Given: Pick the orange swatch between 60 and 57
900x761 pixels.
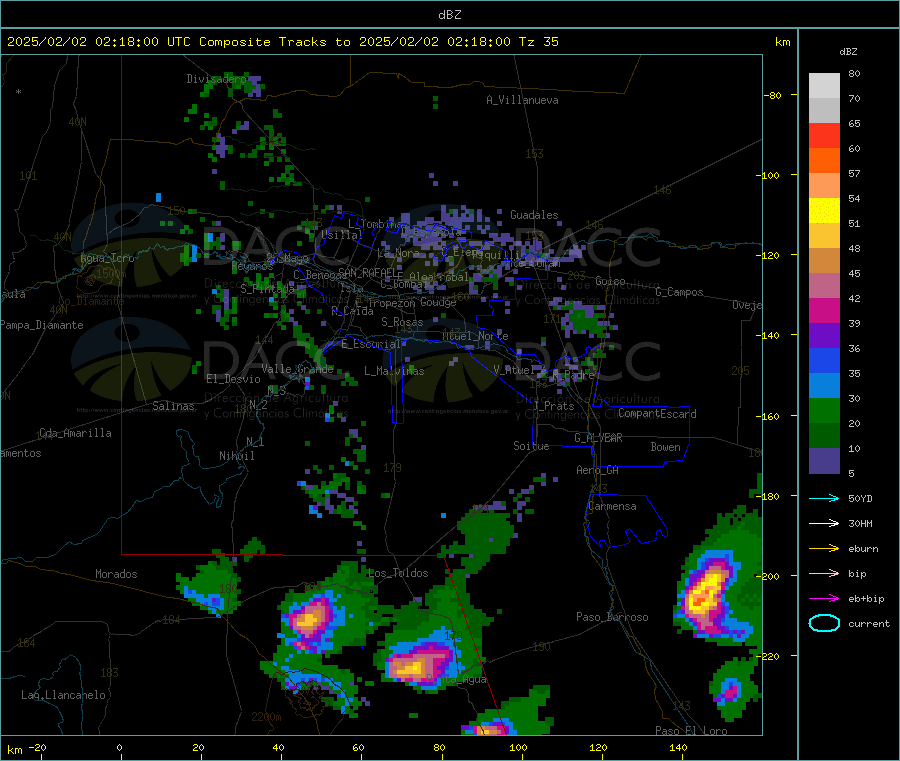Looking at the screenshot, I should tap(824, 161).
